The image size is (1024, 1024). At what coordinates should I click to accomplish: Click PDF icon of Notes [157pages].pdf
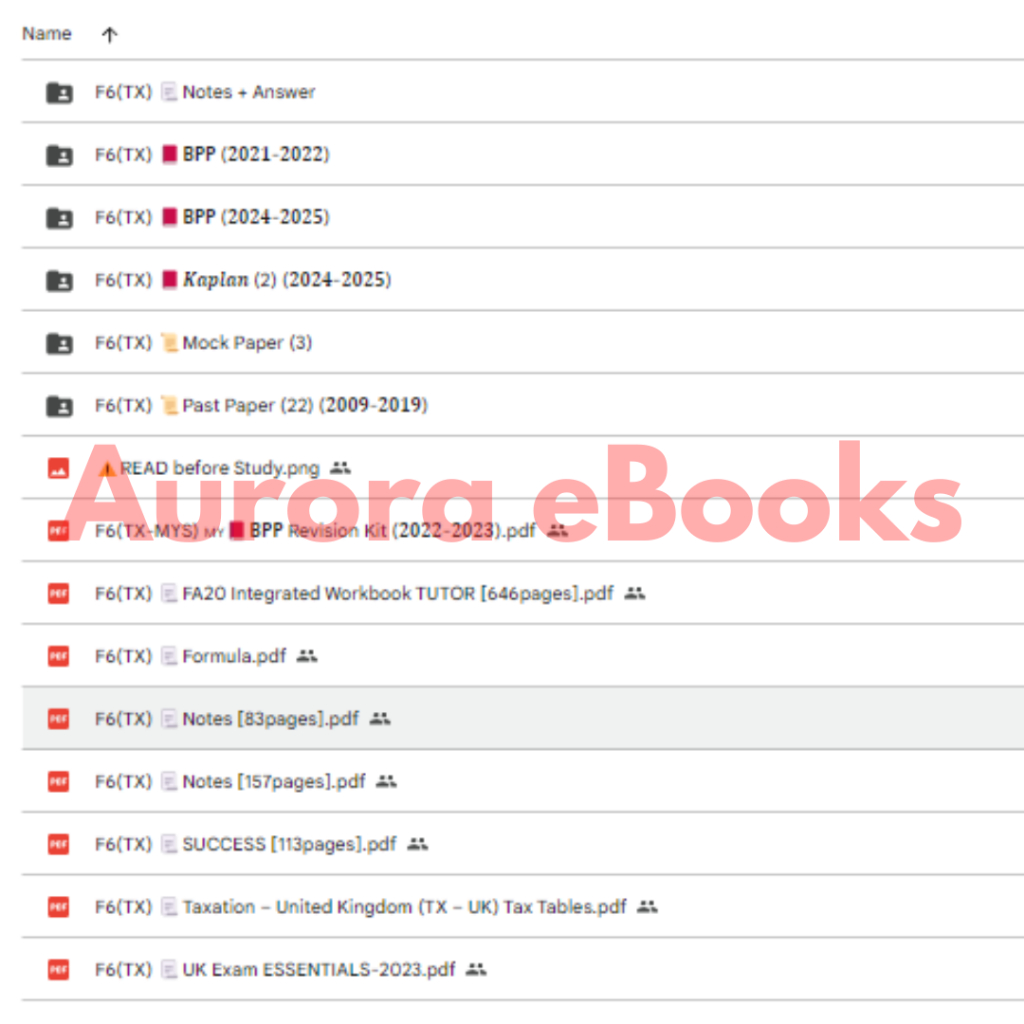click(59, 782)
